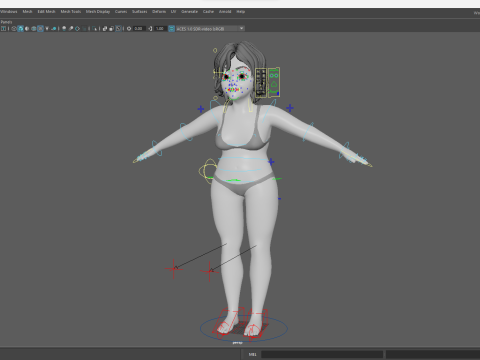This screenshot has width=480, height=360.
Task: Toggle screen space ambient occlusion icon
Action: (64, 29)
